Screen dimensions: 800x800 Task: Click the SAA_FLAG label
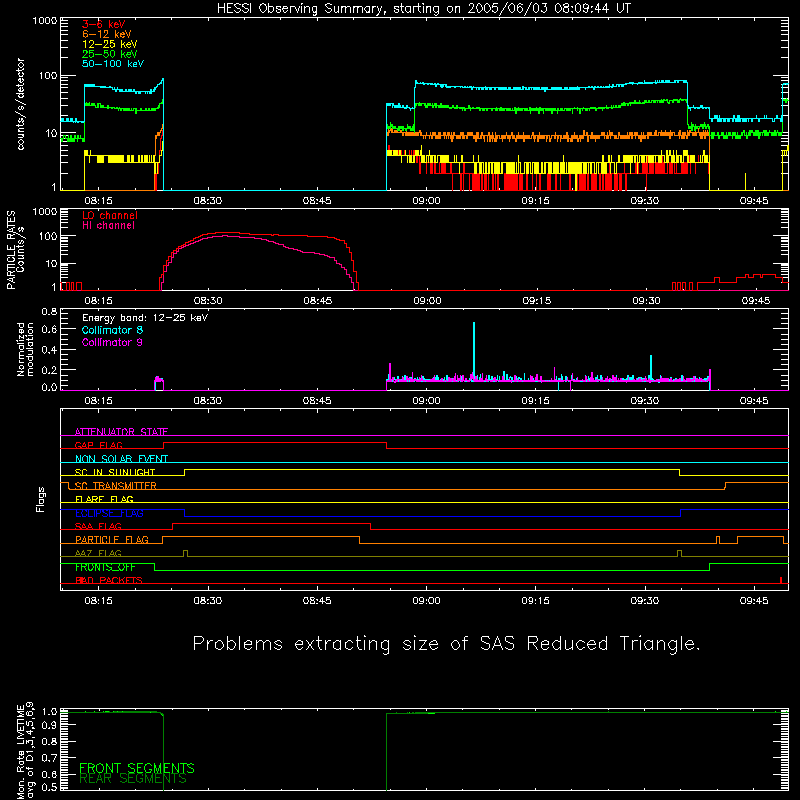[98, 526]
